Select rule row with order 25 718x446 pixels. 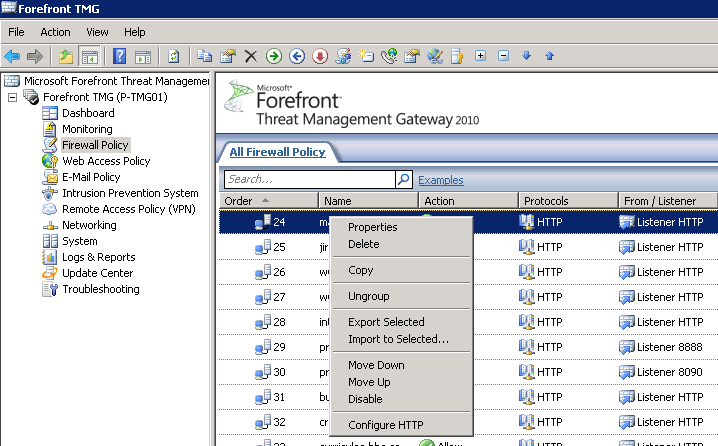pos(468,247)
